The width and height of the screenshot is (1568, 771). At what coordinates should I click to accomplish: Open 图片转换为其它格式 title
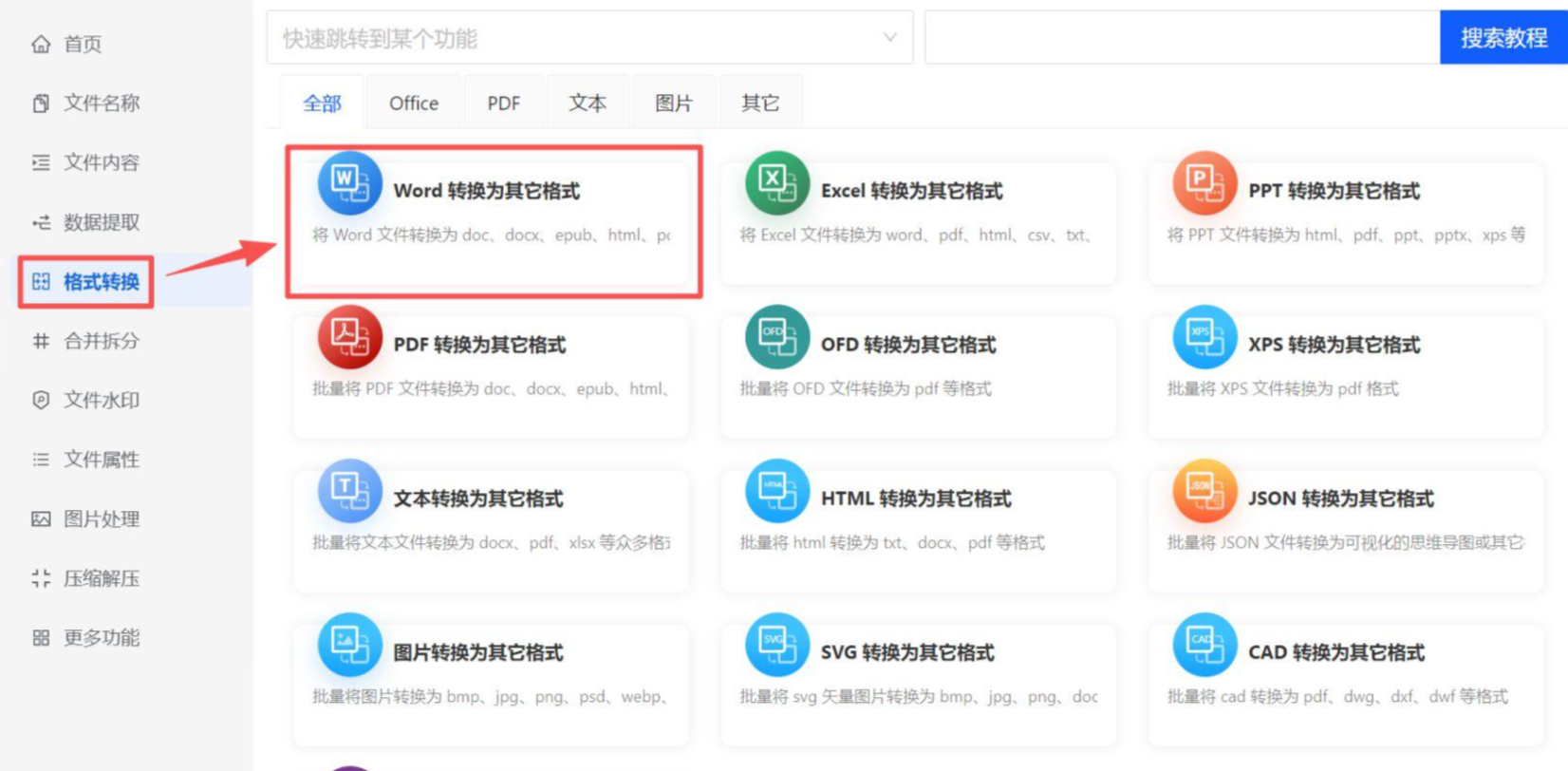(x=478, y=652)
